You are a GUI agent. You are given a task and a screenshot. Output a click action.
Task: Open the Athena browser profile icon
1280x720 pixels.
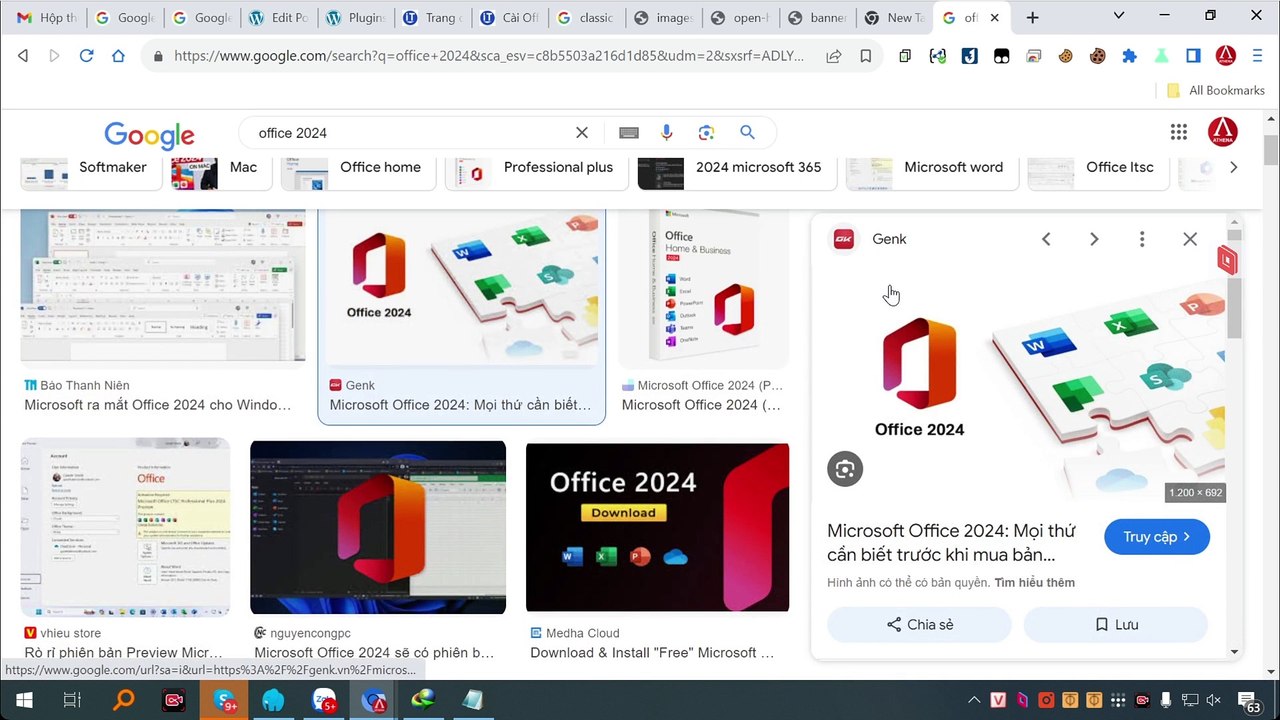tap(1225, 56)
